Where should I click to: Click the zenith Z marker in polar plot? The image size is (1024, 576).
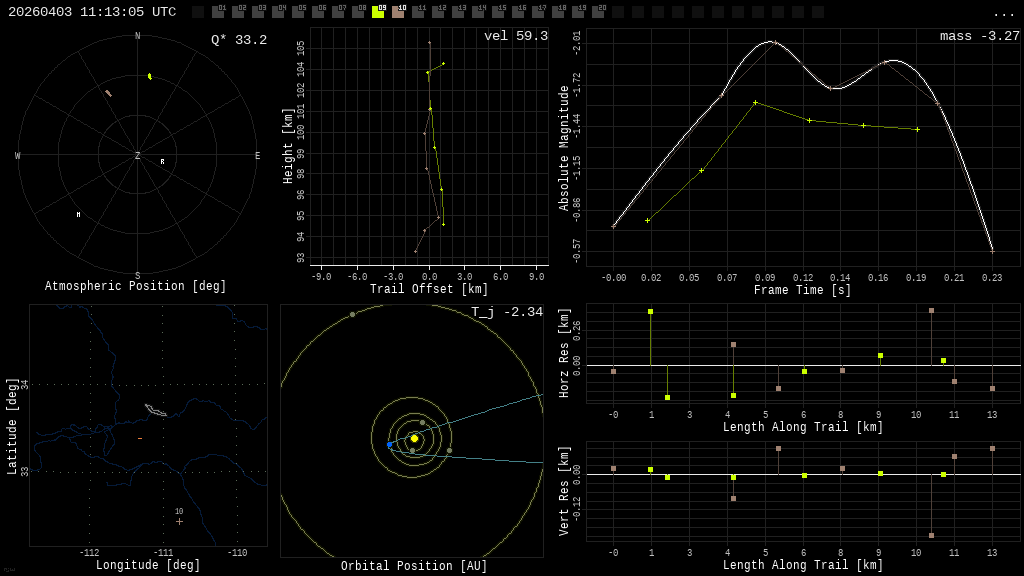138,156
